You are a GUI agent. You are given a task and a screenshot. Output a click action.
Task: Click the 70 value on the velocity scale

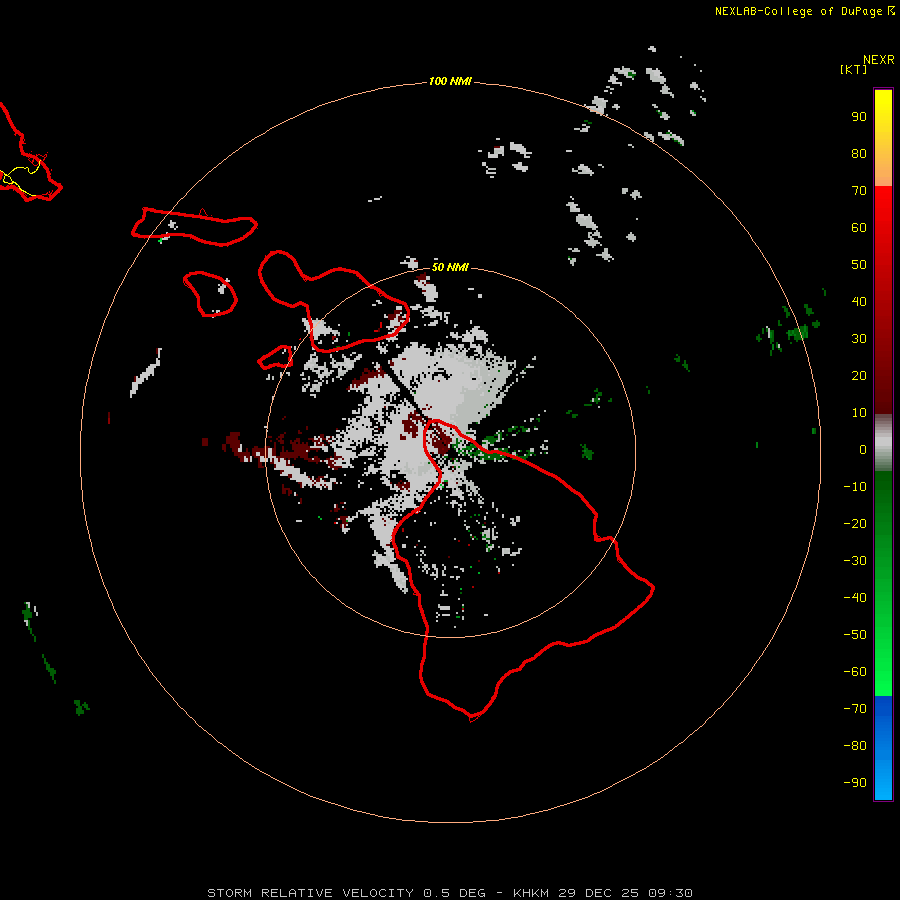click(859, 191)
